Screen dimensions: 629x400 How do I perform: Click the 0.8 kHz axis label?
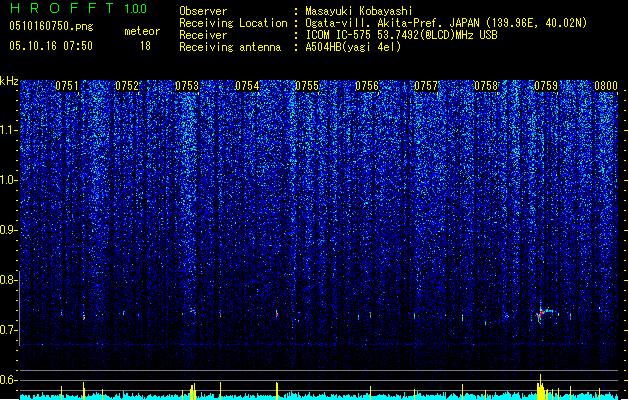coord(9,280)
